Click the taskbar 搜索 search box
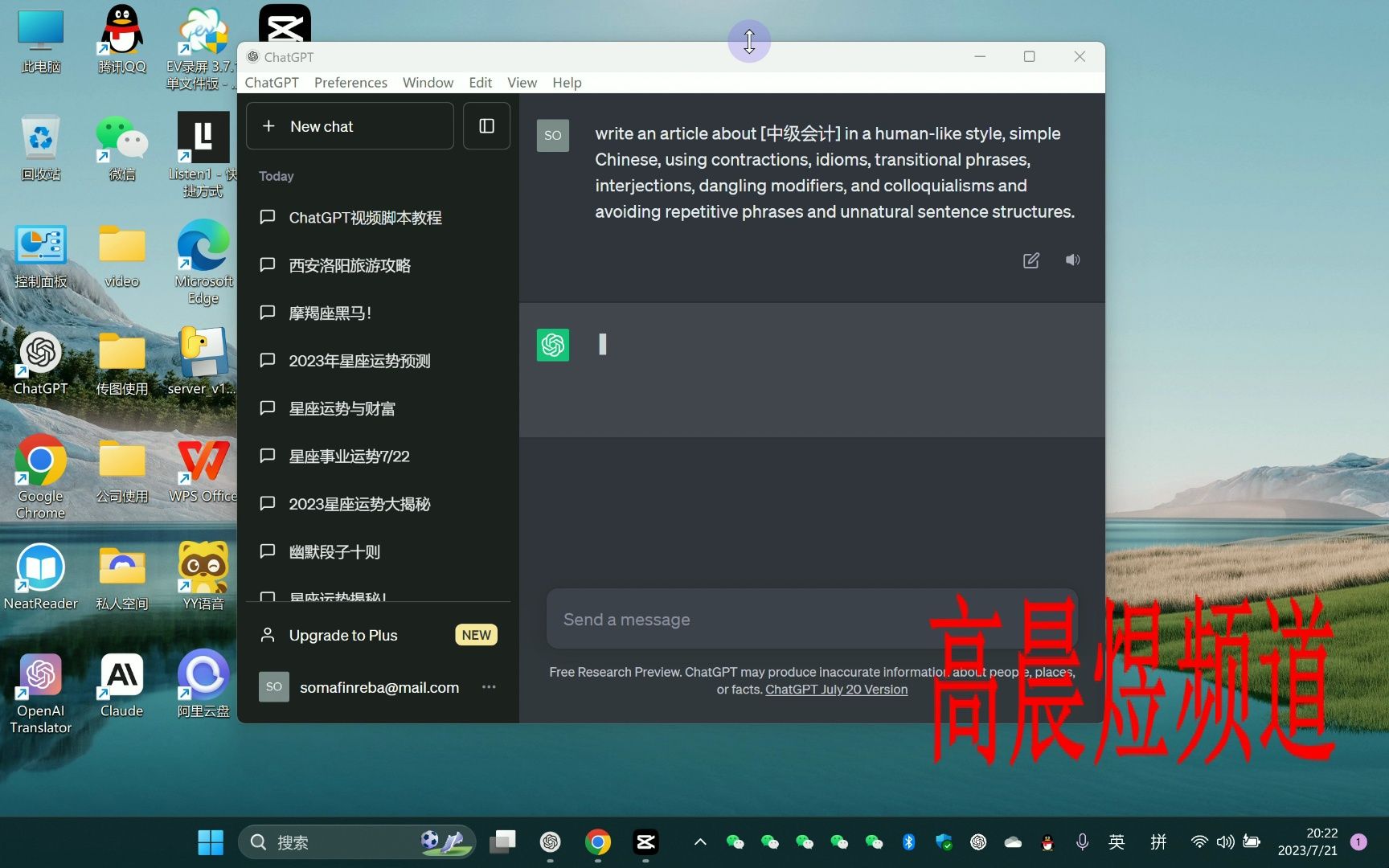The height and width of the screenshot is (868, 1389). [357, 841]
